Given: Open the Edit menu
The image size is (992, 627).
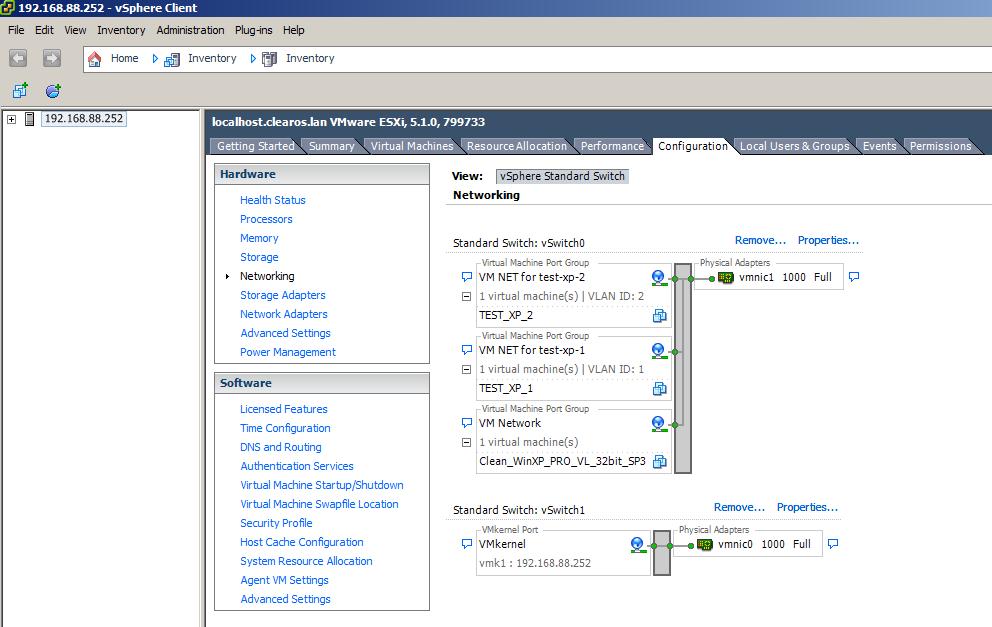Looking at the screenshot, I should (44, 30).
